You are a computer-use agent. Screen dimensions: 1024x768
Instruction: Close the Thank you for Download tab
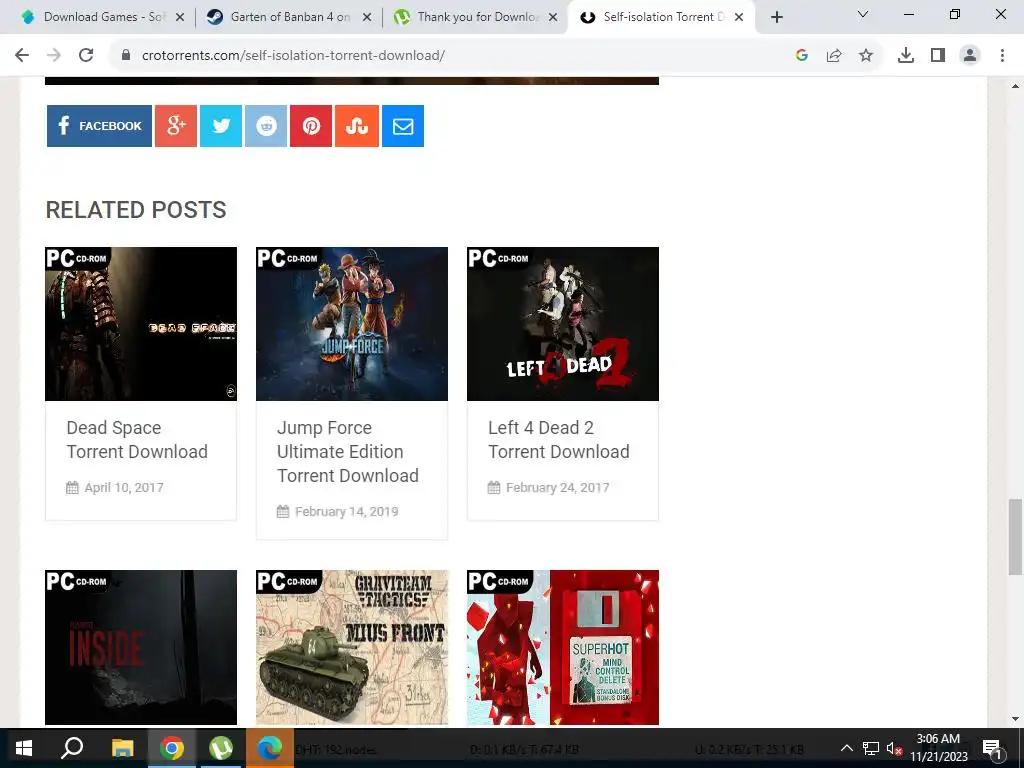click(x=553, y=18)
